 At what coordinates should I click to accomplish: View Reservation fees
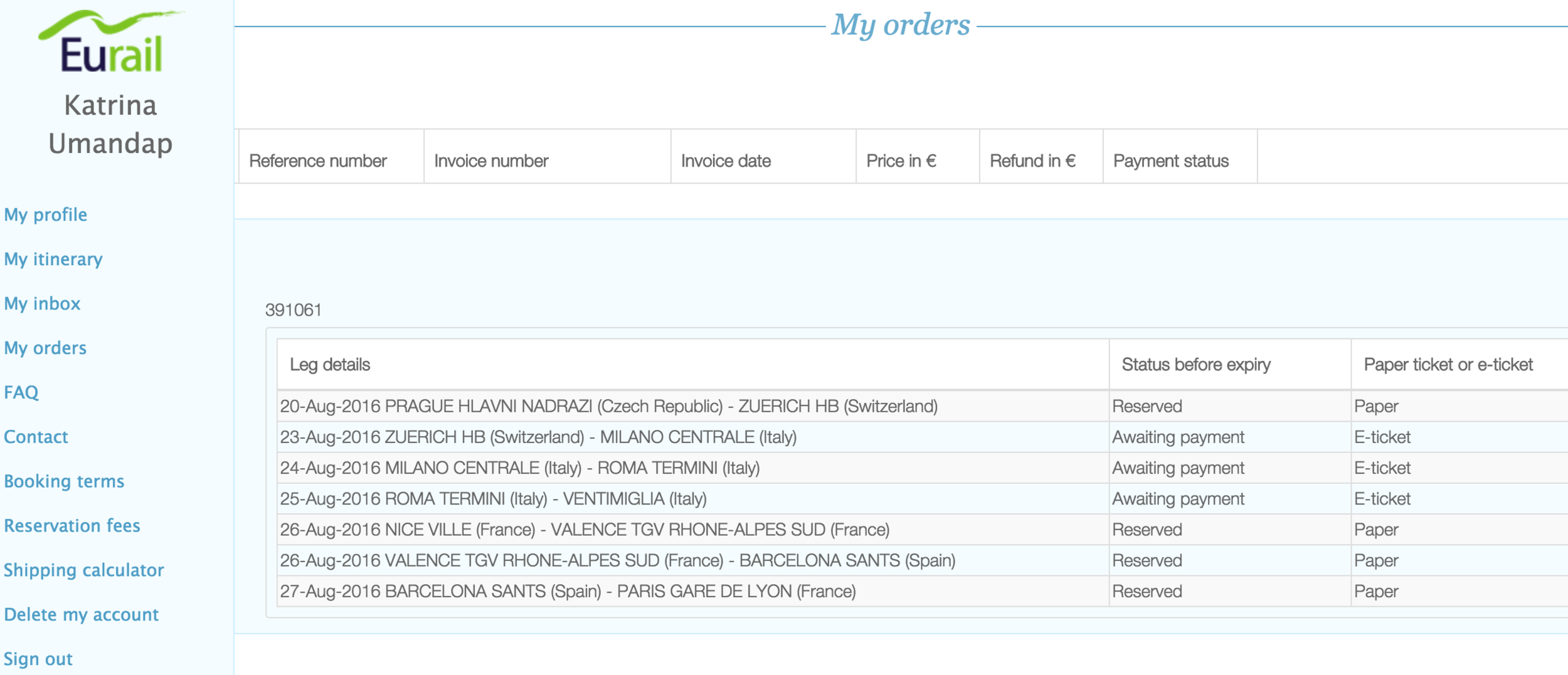tap(72, 526)
